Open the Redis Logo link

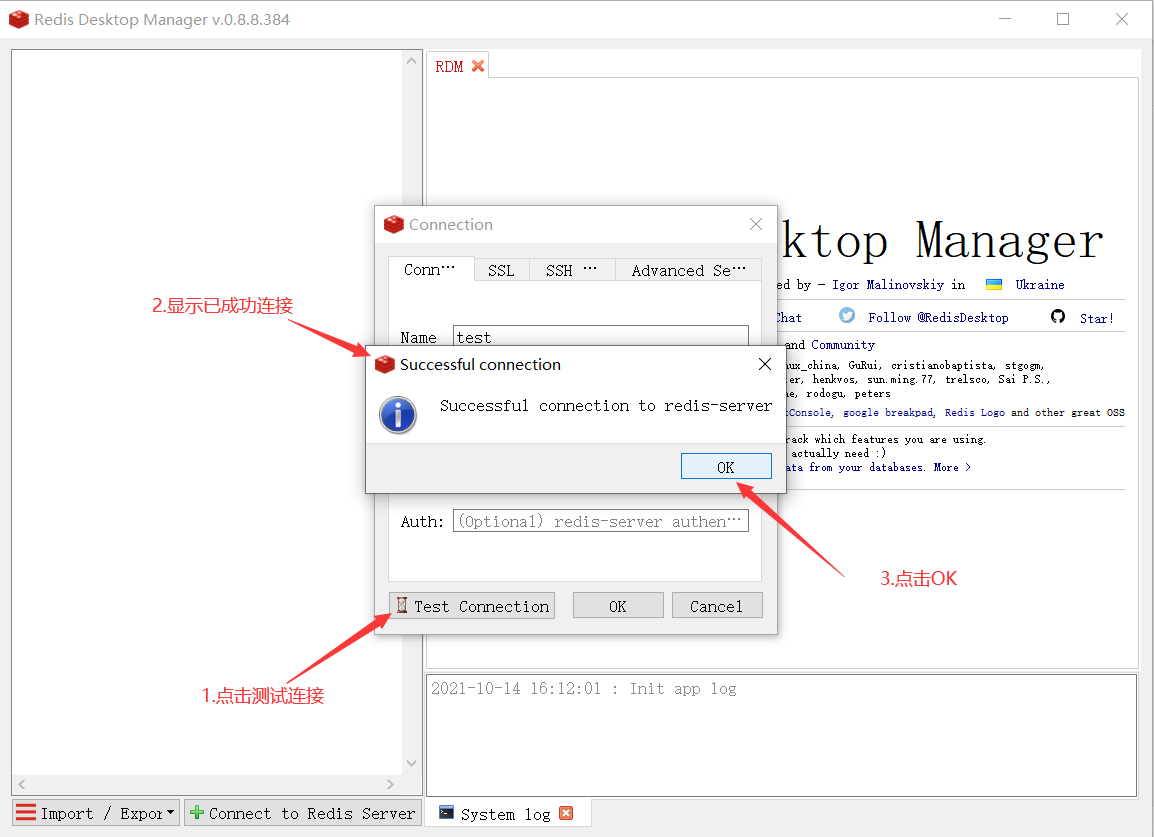point(974,413)
